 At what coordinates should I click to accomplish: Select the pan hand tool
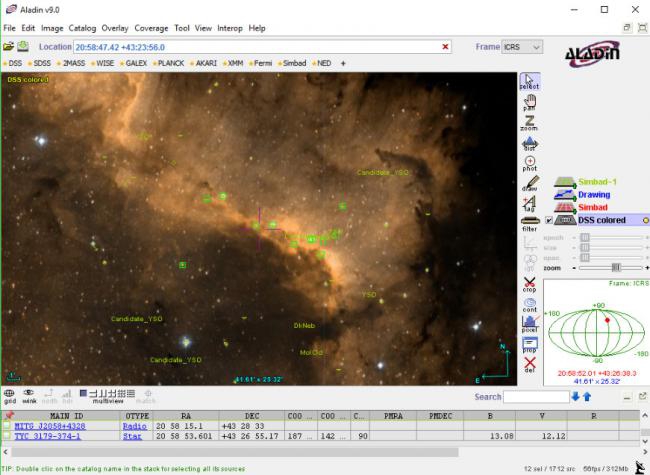click(529, 103)
